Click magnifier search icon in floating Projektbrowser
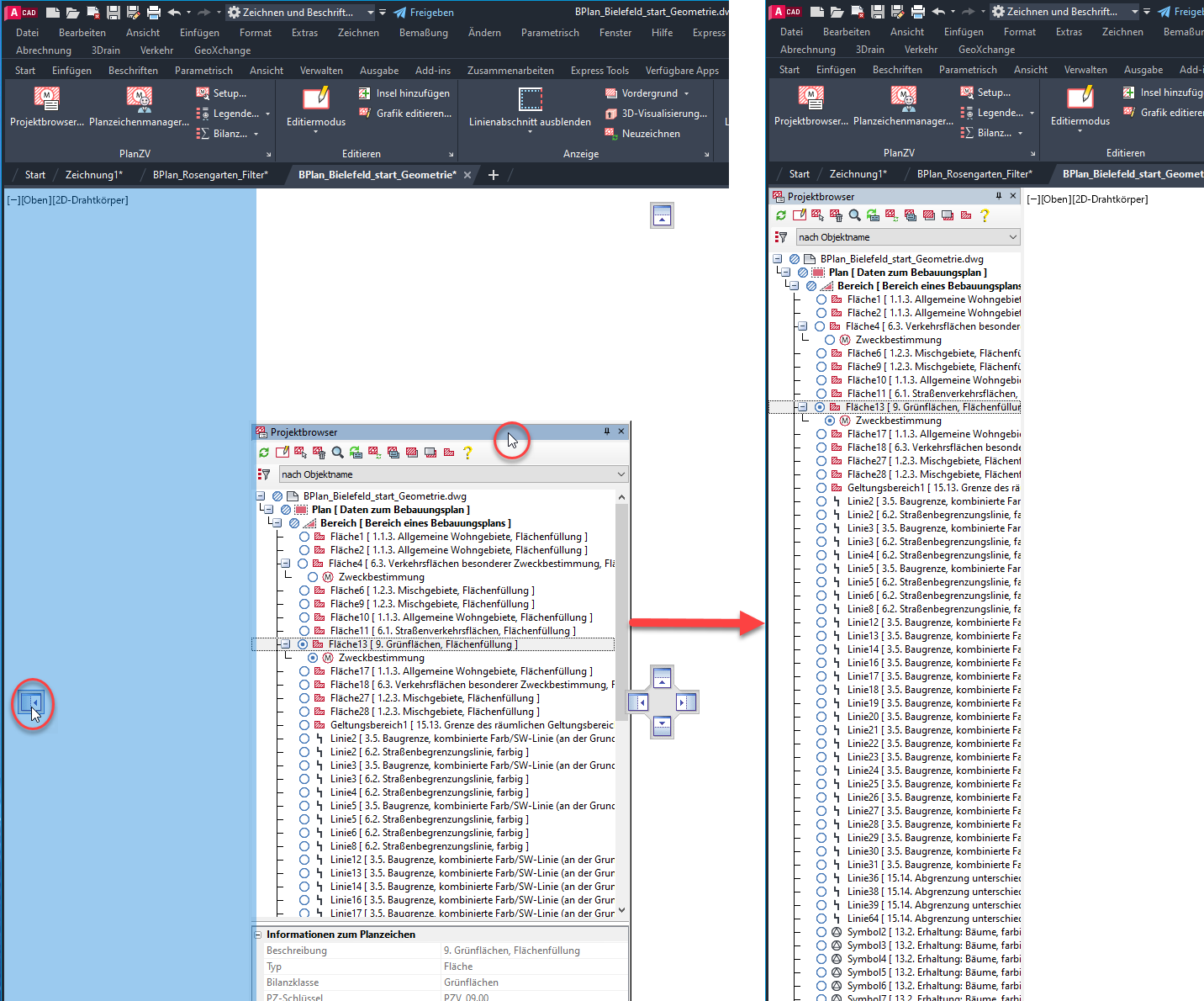Screen dimensions: 1204x1001 coord(338,453)
